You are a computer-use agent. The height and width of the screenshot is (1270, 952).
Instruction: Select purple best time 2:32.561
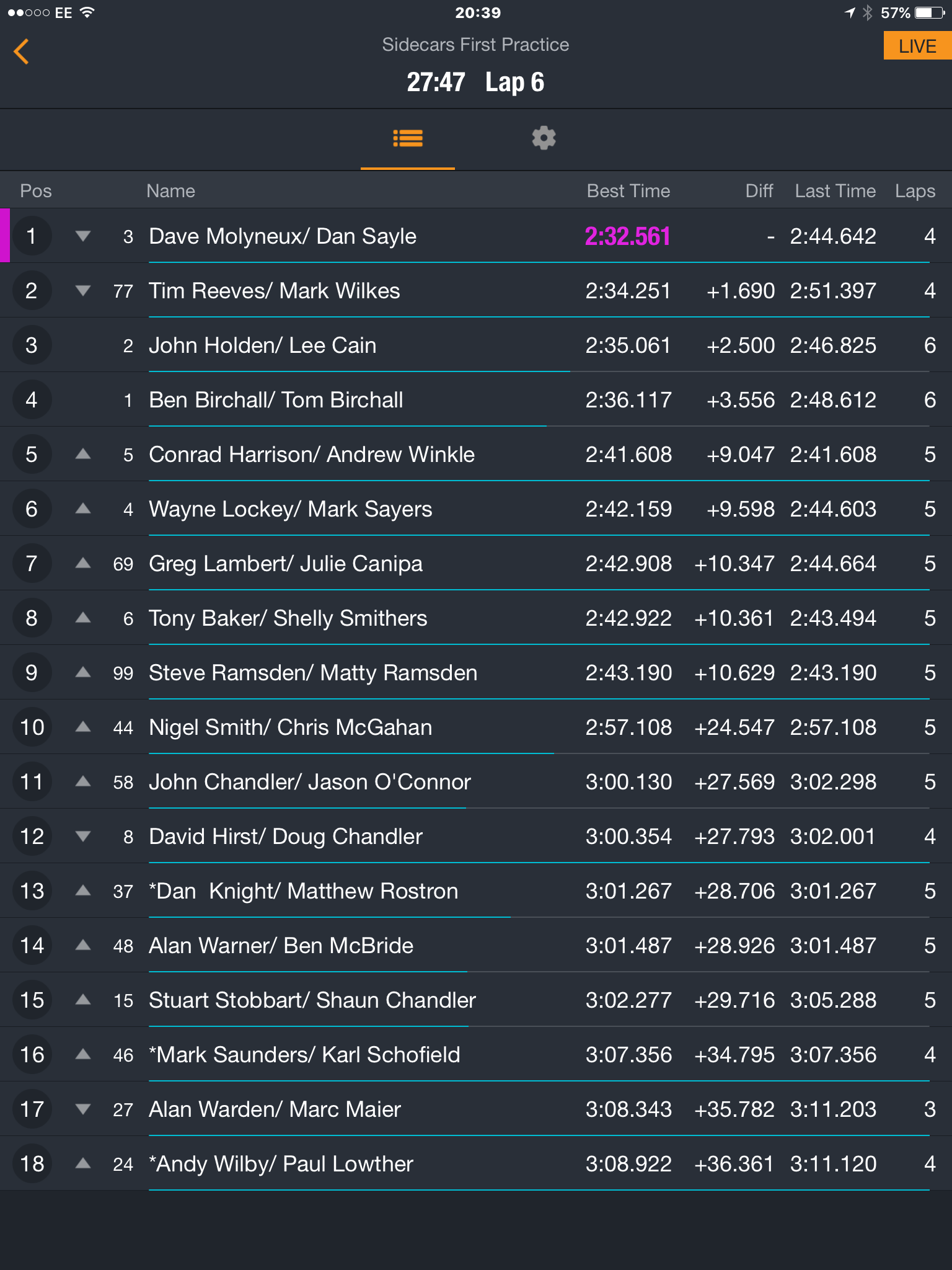[x=627, y=236]
